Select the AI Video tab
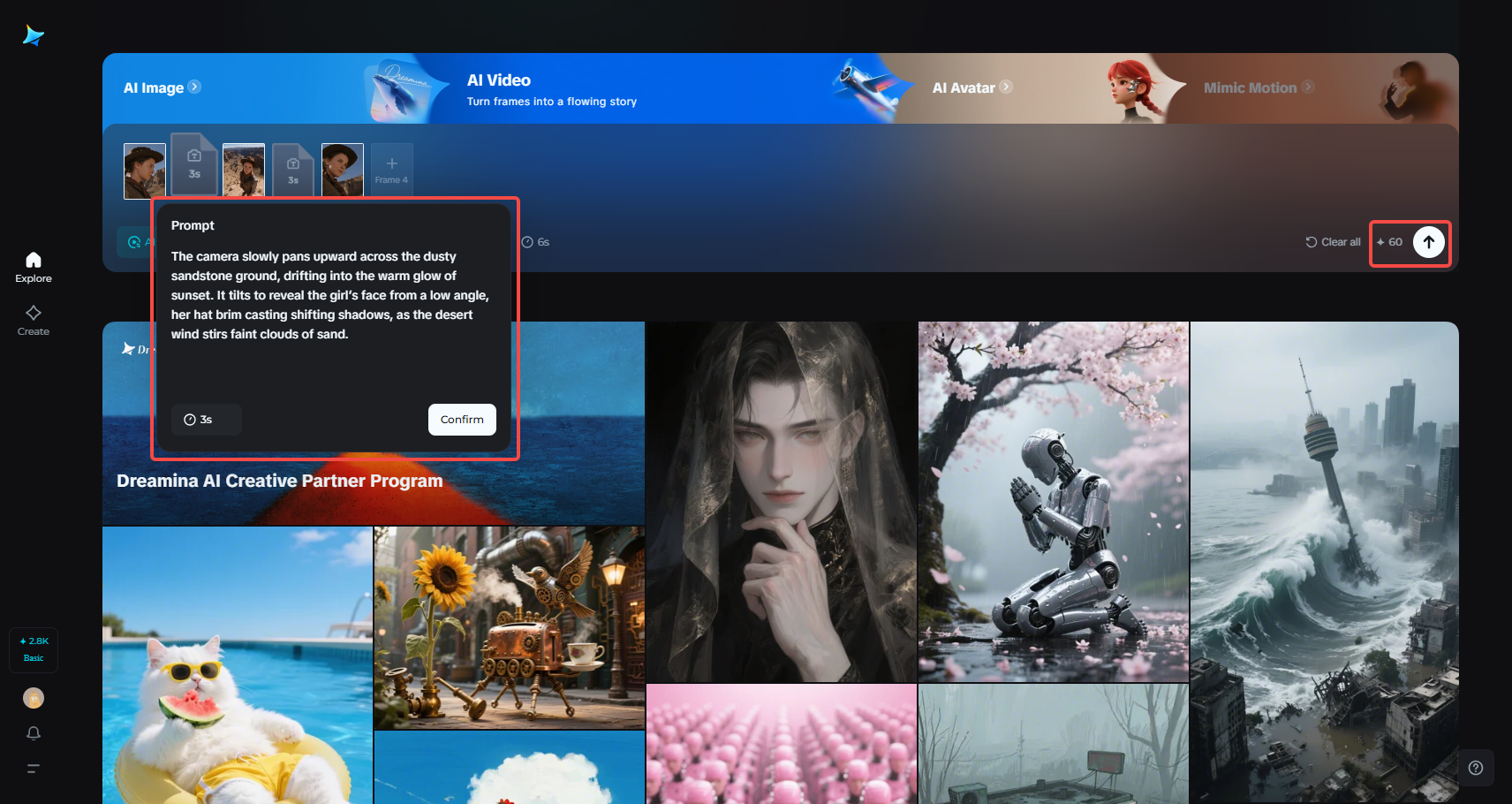 [551, 89]
